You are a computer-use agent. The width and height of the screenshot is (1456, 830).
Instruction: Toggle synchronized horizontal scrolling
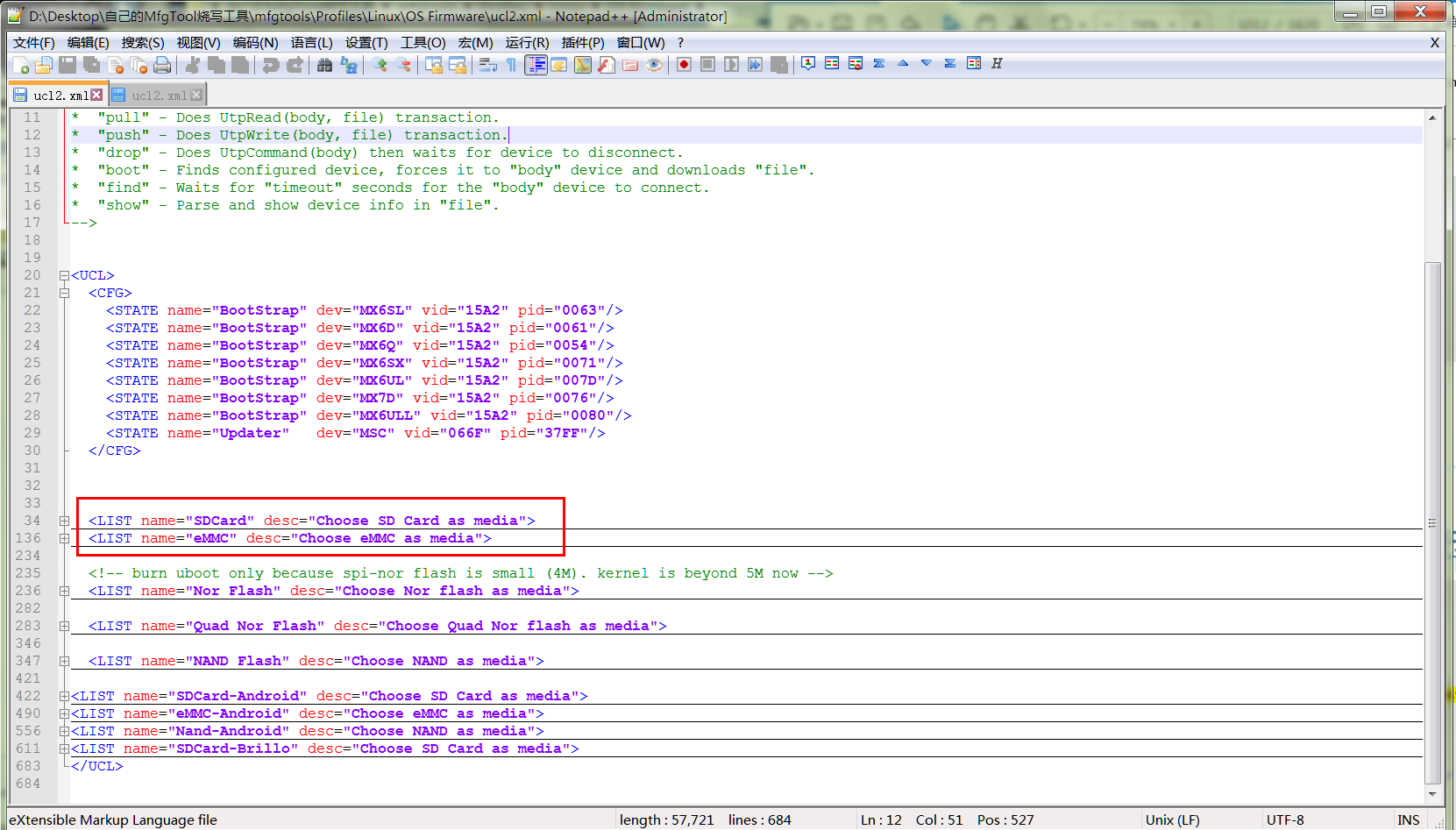[458, 64]
